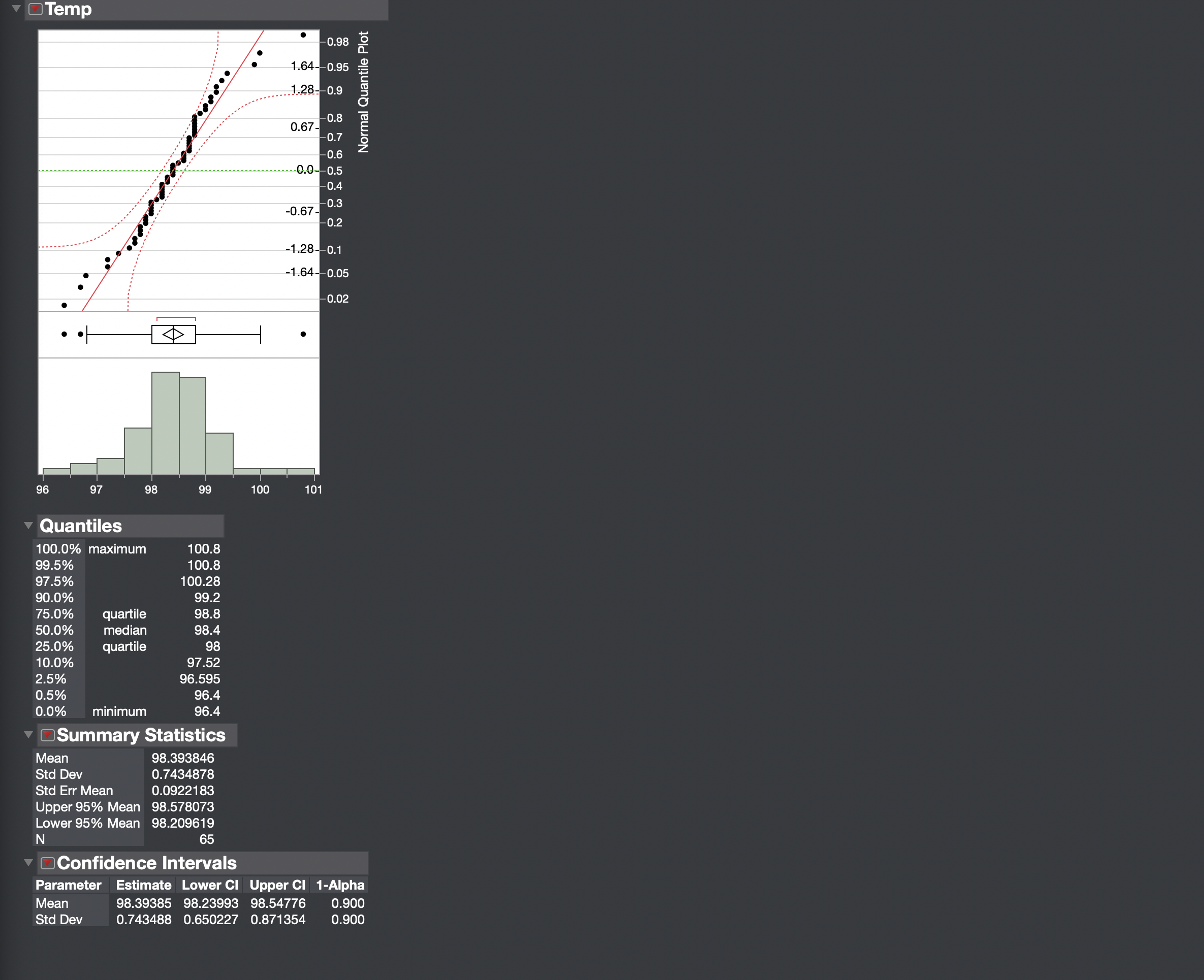Collapse the Quantiles section
1204x980 pixels.
[x=28, y=526]
